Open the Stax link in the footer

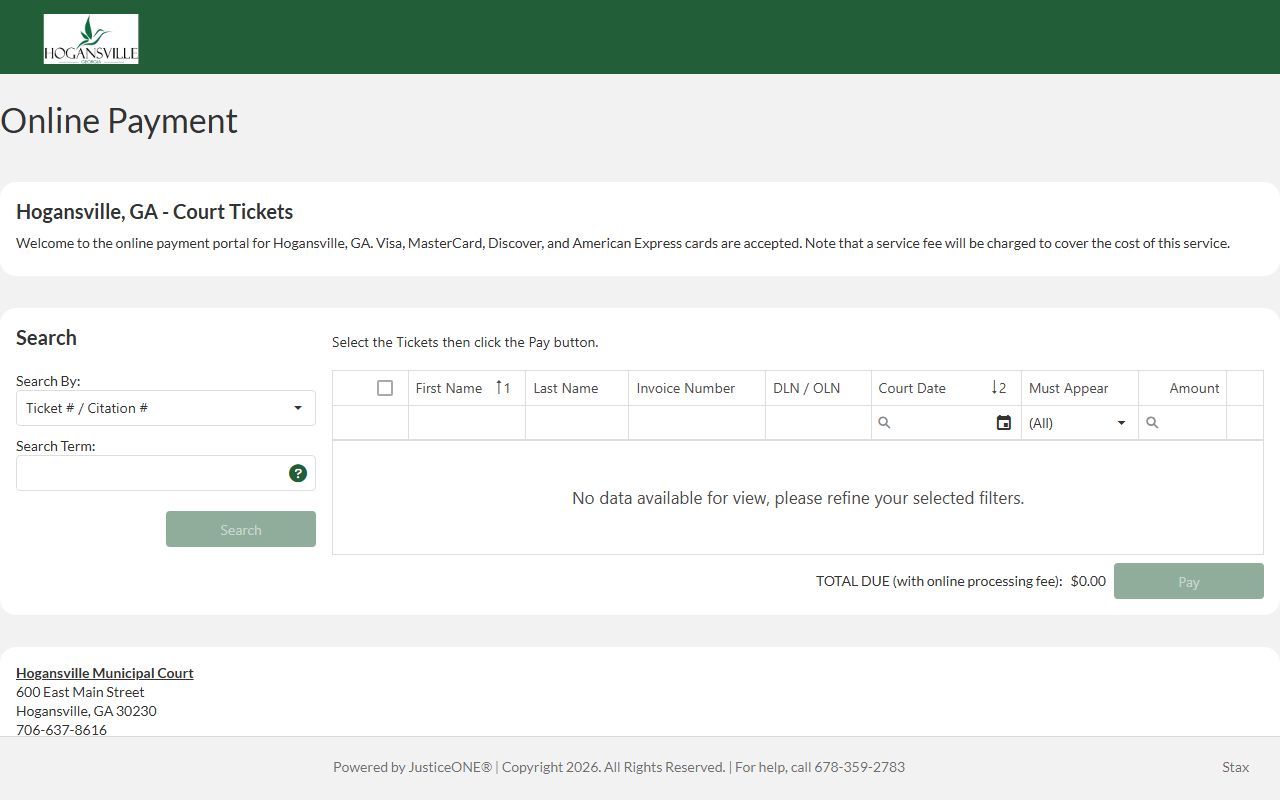[x=1235, y=767]
